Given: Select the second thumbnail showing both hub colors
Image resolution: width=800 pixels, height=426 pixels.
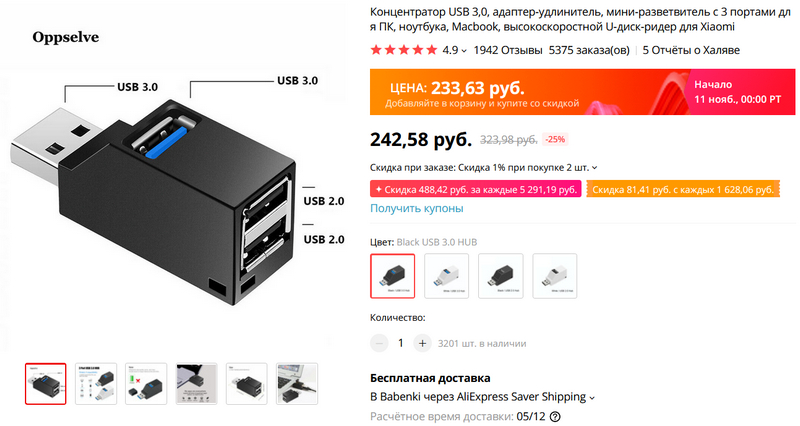Looking at the screenshot, I should [96, 384].
